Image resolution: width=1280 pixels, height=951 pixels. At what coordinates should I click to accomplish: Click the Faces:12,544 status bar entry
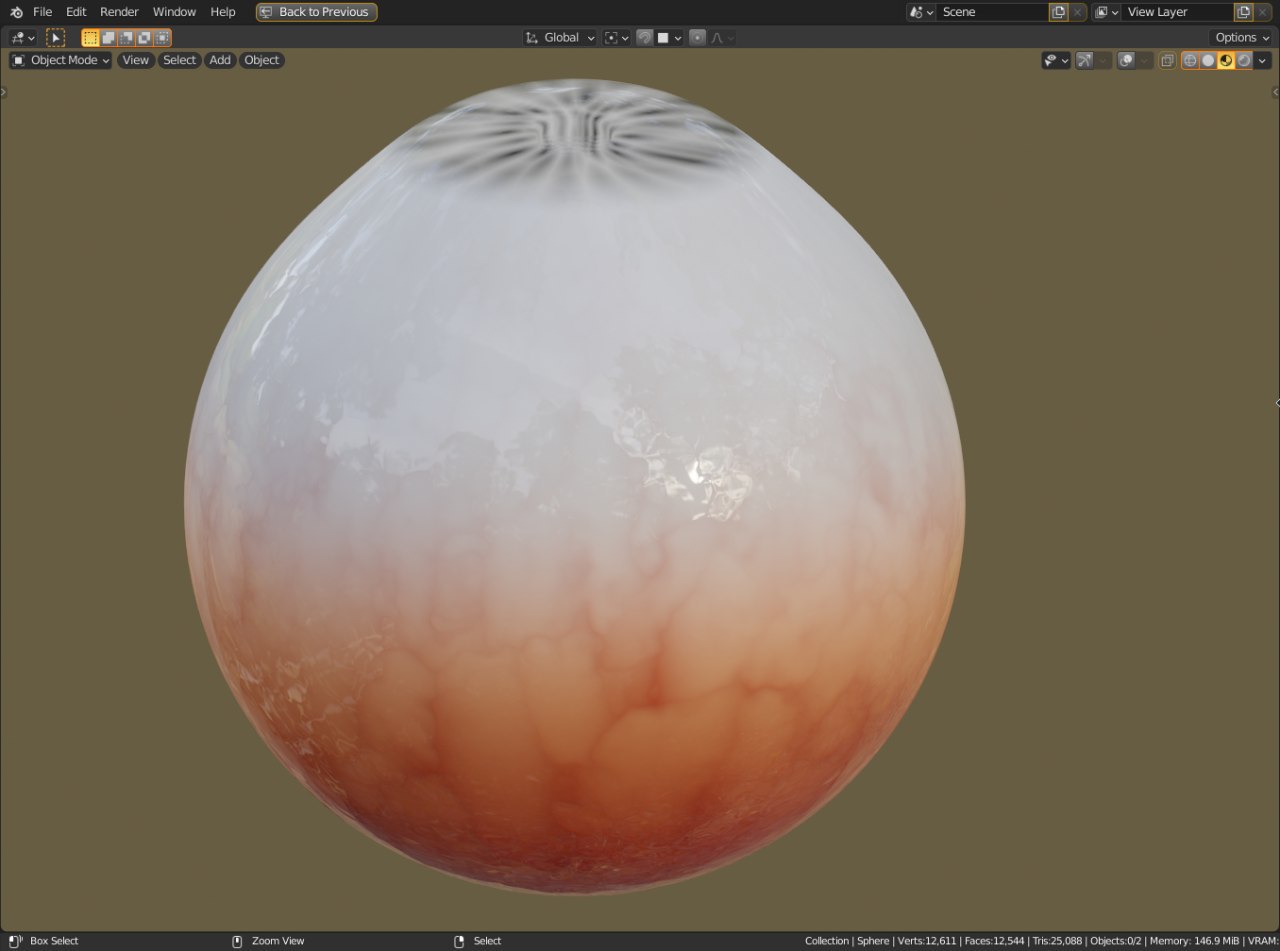tap(993, 941)
